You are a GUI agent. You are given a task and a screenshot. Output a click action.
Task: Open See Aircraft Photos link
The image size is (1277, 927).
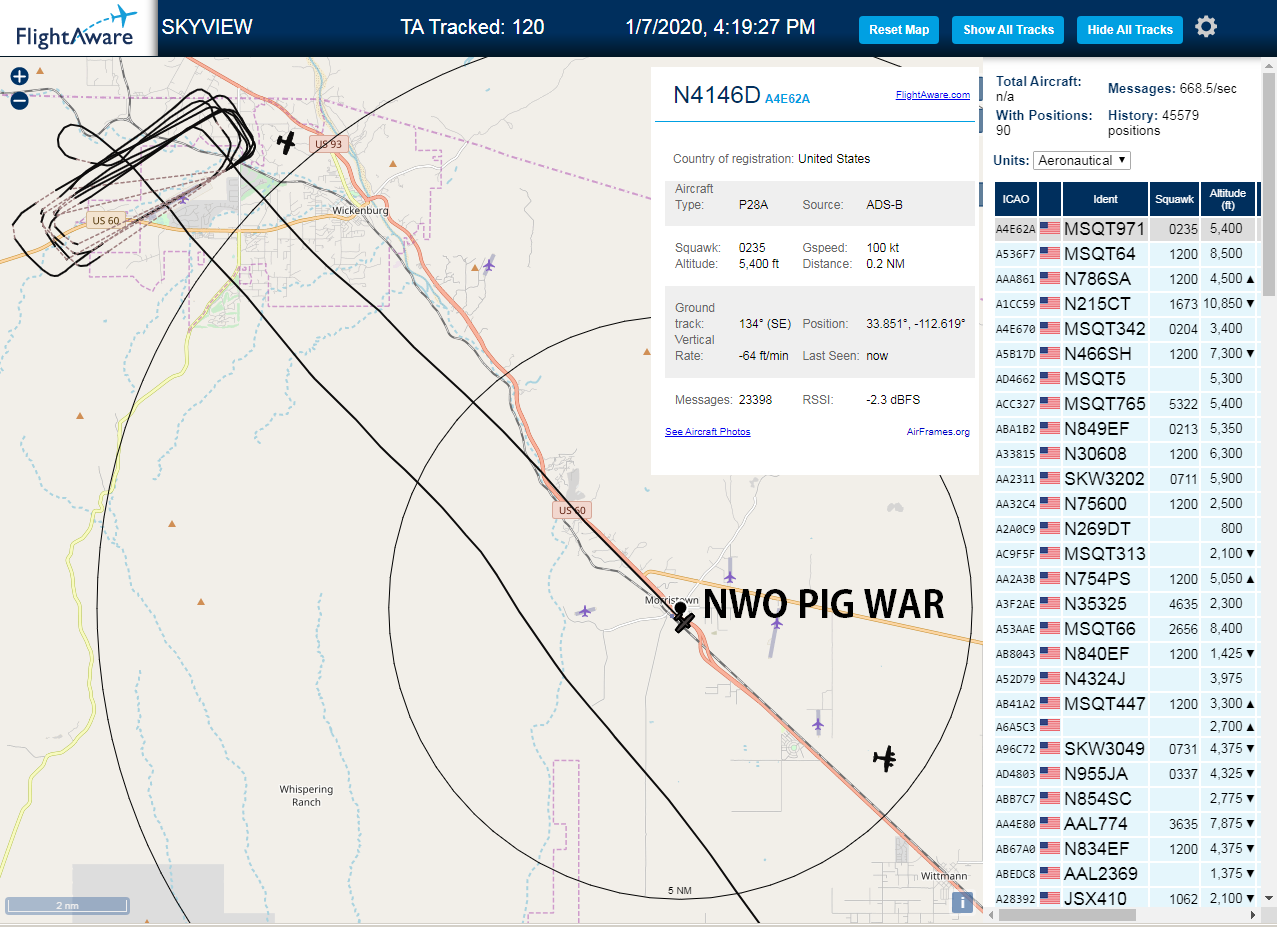[708, 432]
